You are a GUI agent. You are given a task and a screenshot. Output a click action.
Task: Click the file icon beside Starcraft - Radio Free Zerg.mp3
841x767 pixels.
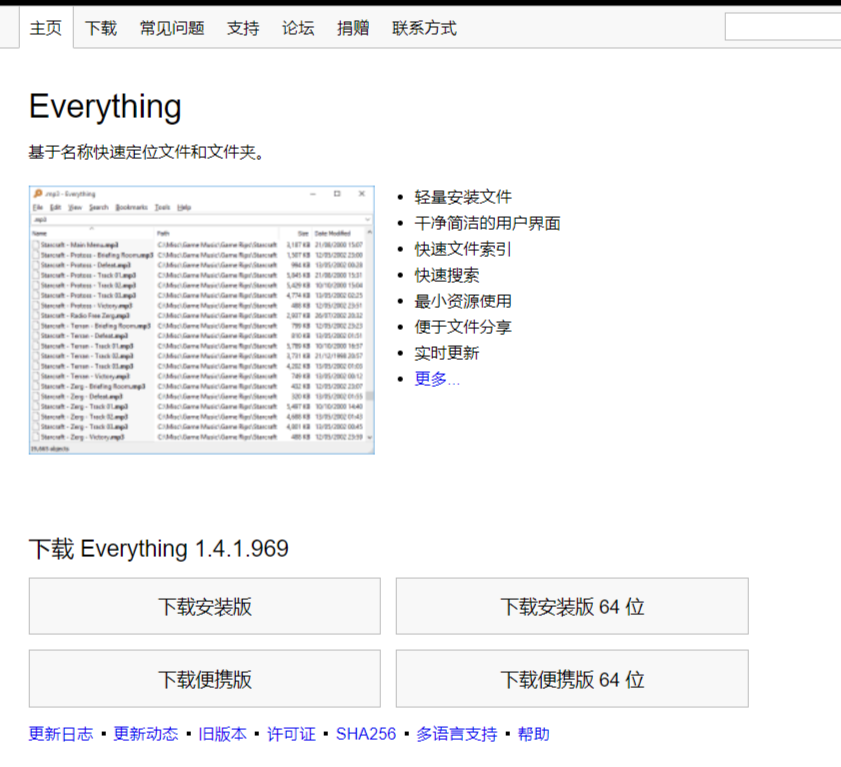click(36, 315)
